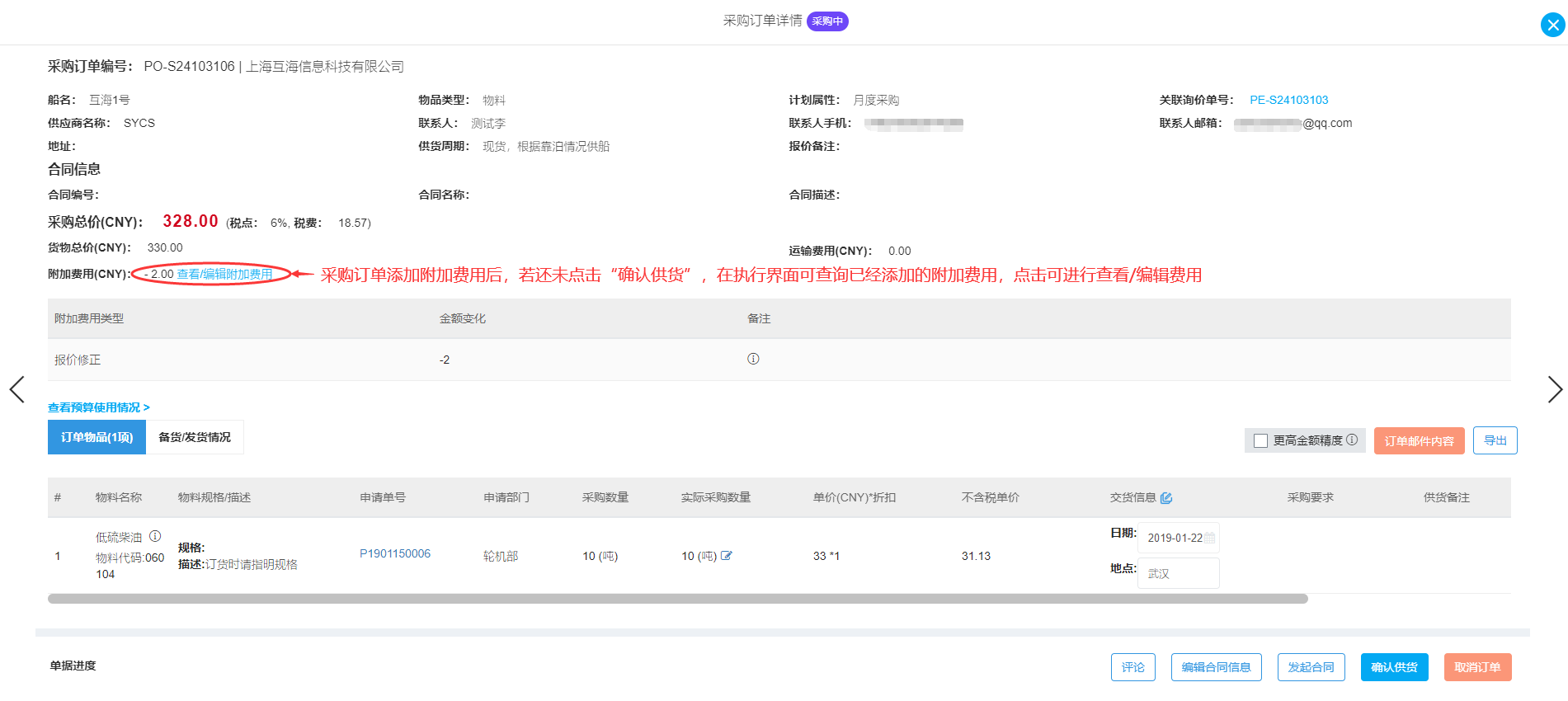Open the 查看/编辑附加费用 link
Image resolution: width=1568 pixels, height=701 pixels.
tap(224, 274)
